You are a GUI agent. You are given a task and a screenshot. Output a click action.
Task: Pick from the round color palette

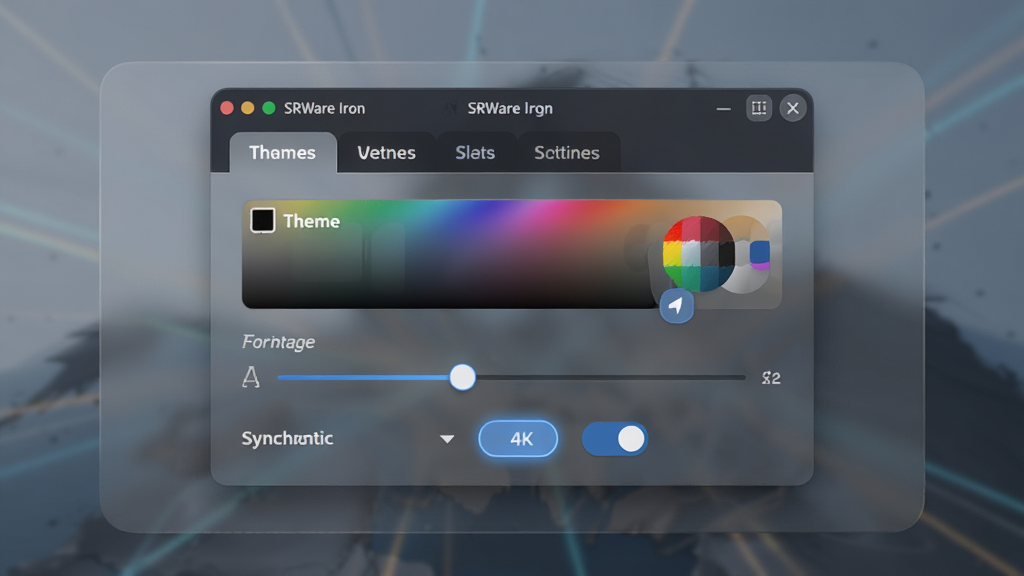coord(698,254)
